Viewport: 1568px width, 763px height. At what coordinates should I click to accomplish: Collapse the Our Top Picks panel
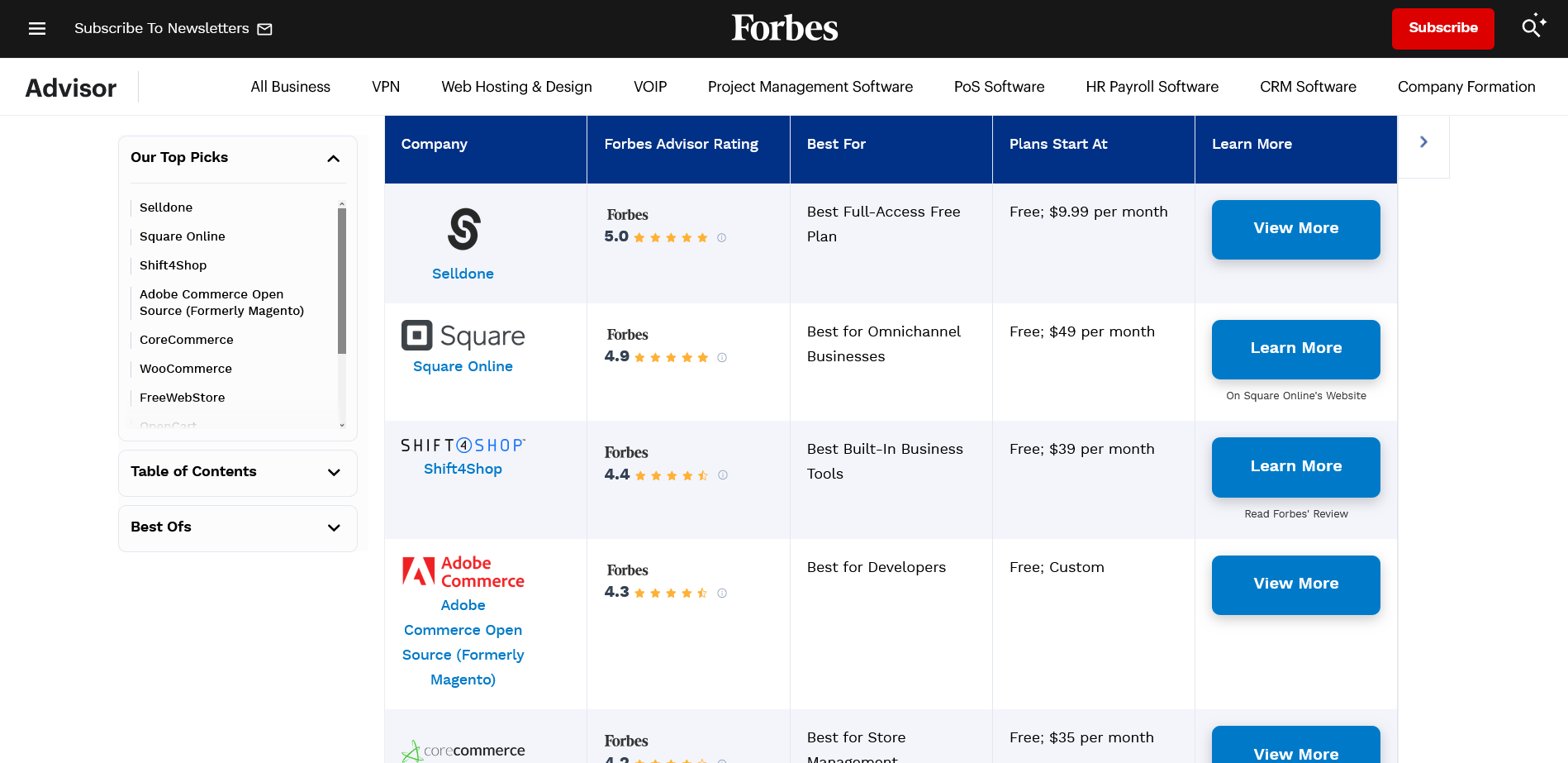(334, 159)
